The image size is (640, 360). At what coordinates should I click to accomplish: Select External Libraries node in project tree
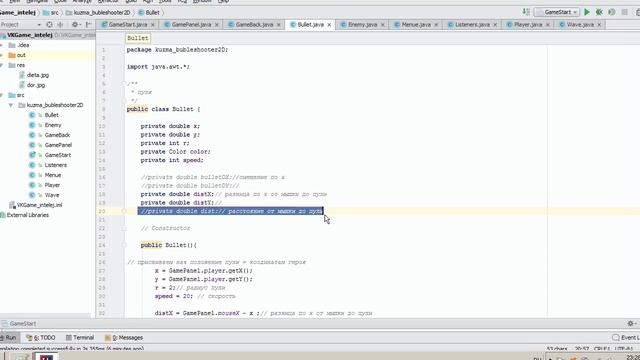tap(24, 215)
